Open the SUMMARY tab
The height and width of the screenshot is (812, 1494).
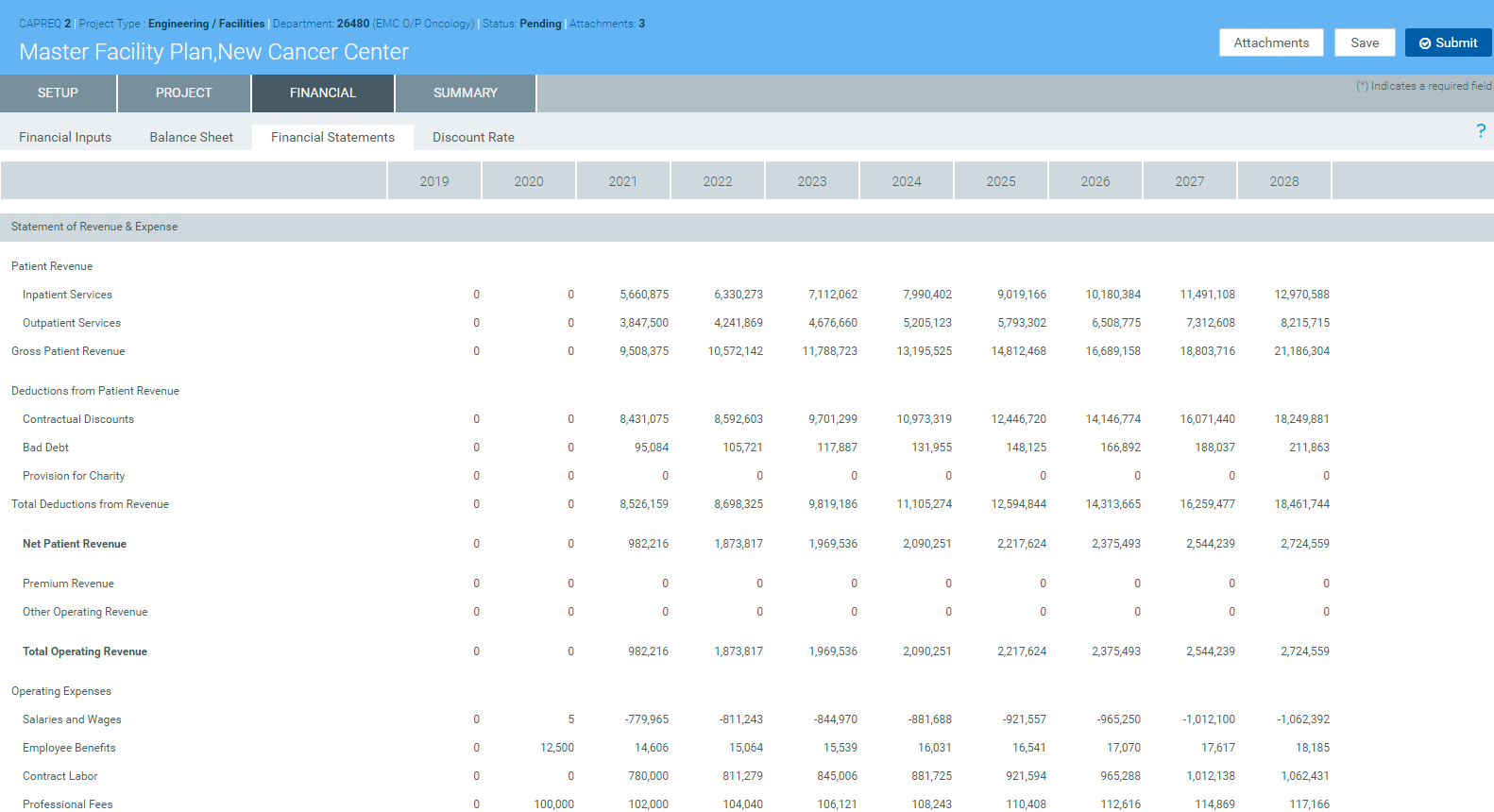(x=465, y=93)
